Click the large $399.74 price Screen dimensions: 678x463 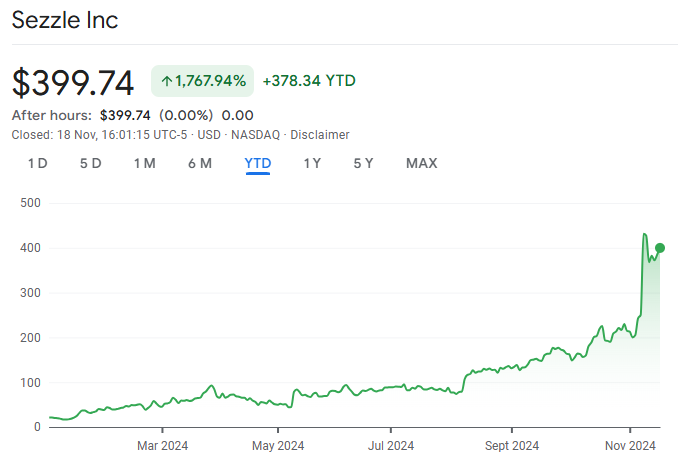coord(73,82)
